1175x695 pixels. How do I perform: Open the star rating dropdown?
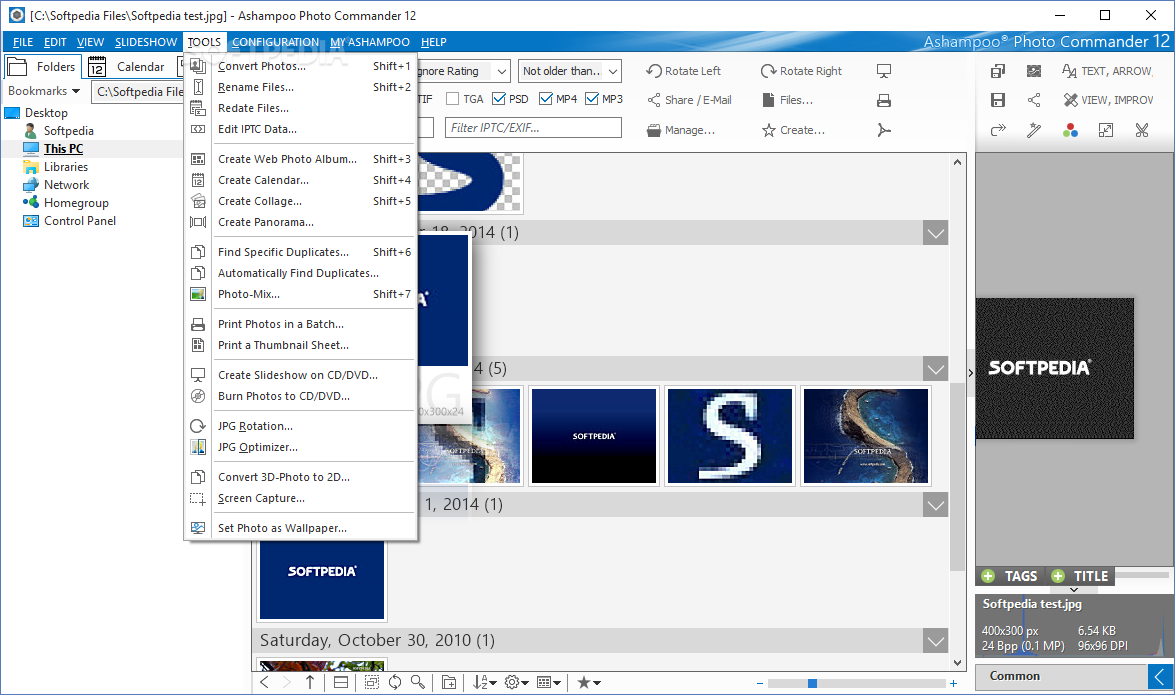pyautogui.click(x=589, y=682)
